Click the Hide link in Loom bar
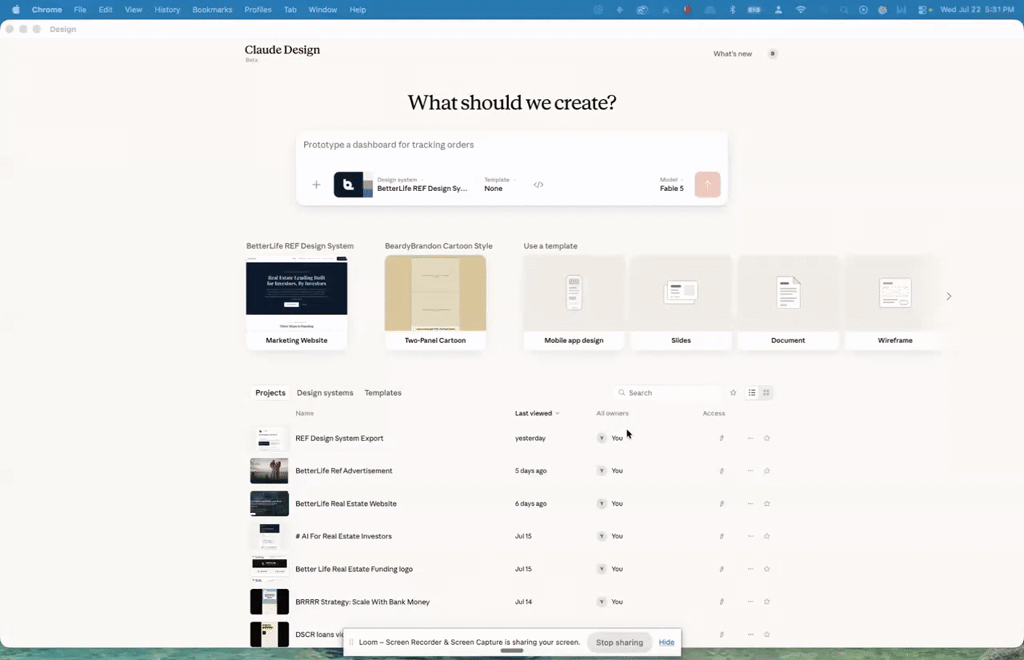Image resolution: width=1024 pixels, height=660 pixels. tap(666, 642)
